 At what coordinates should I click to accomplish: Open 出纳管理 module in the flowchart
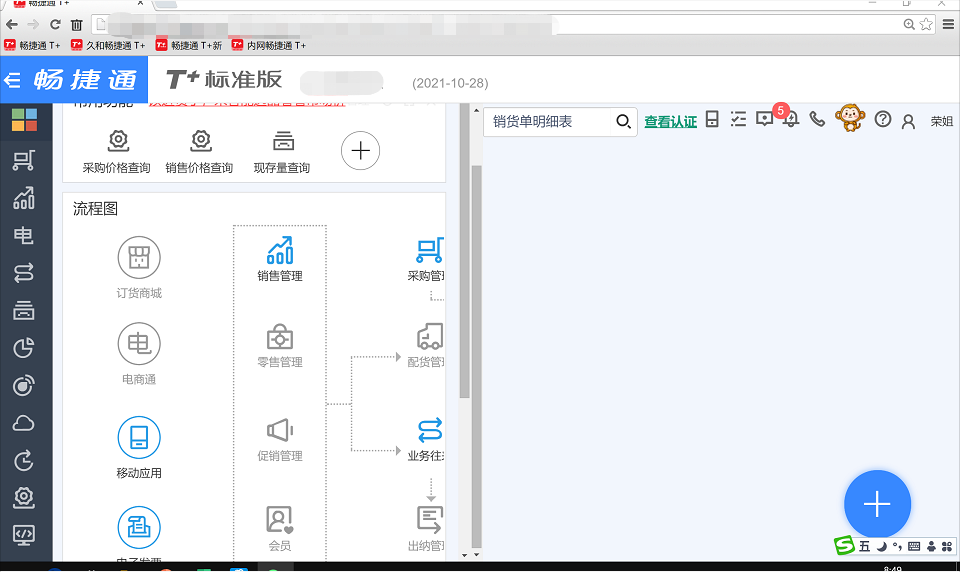426,529
